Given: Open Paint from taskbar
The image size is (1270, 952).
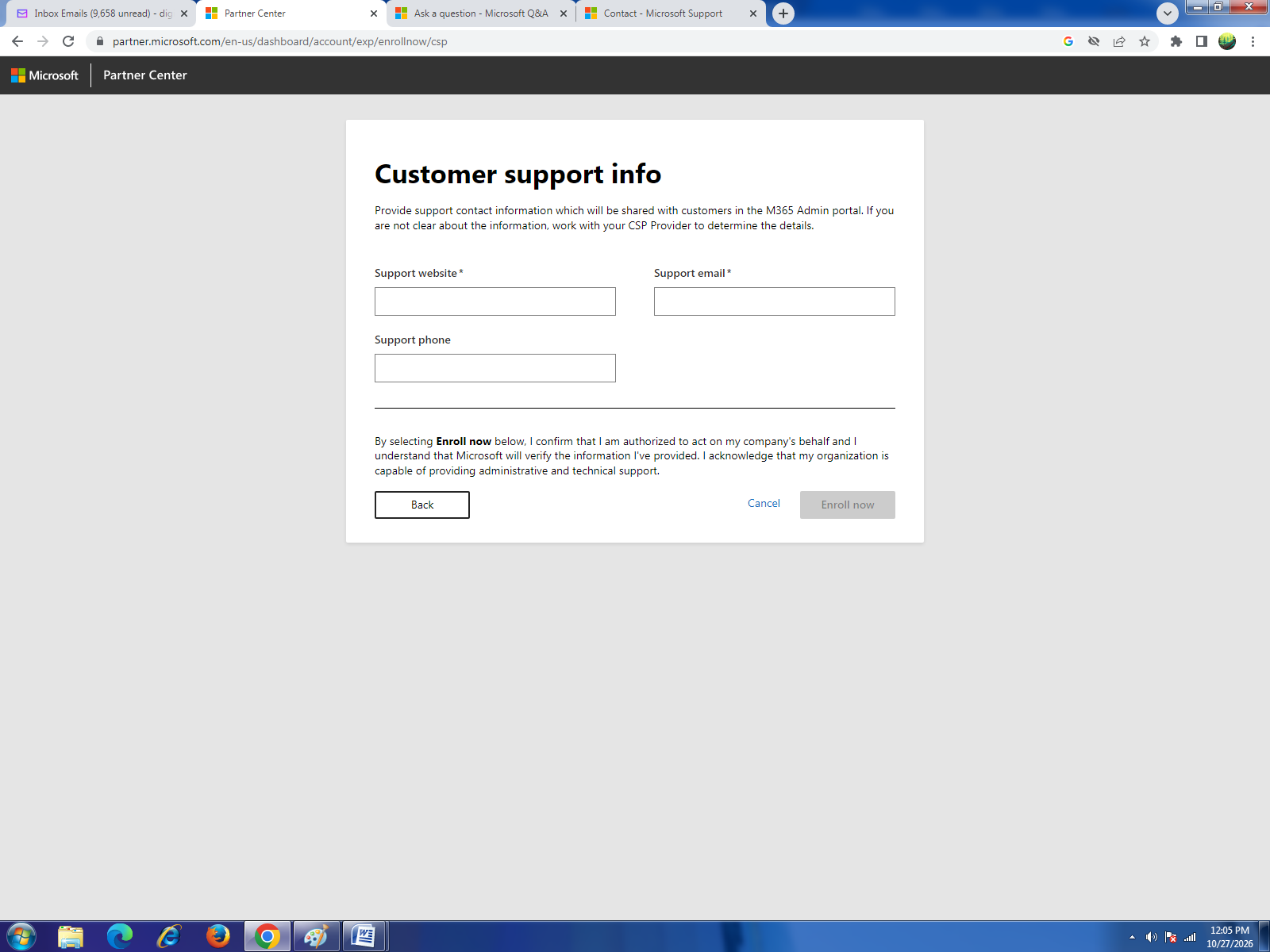Looking at the screenshot, I should [x=317, y=937].
